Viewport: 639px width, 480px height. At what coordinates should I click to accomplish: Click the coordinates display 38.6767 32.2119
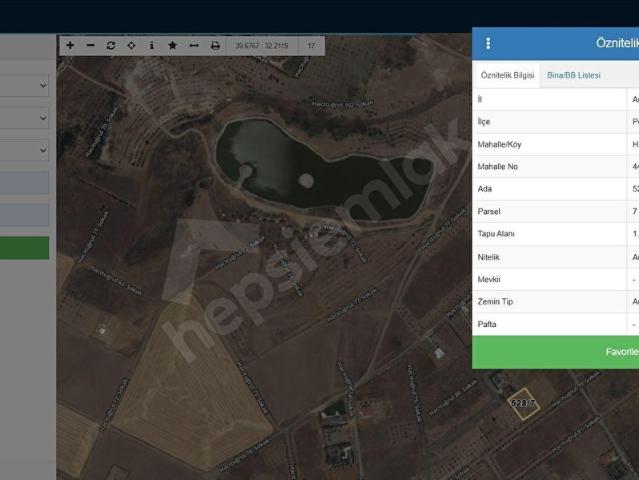(x=262, y=46)
